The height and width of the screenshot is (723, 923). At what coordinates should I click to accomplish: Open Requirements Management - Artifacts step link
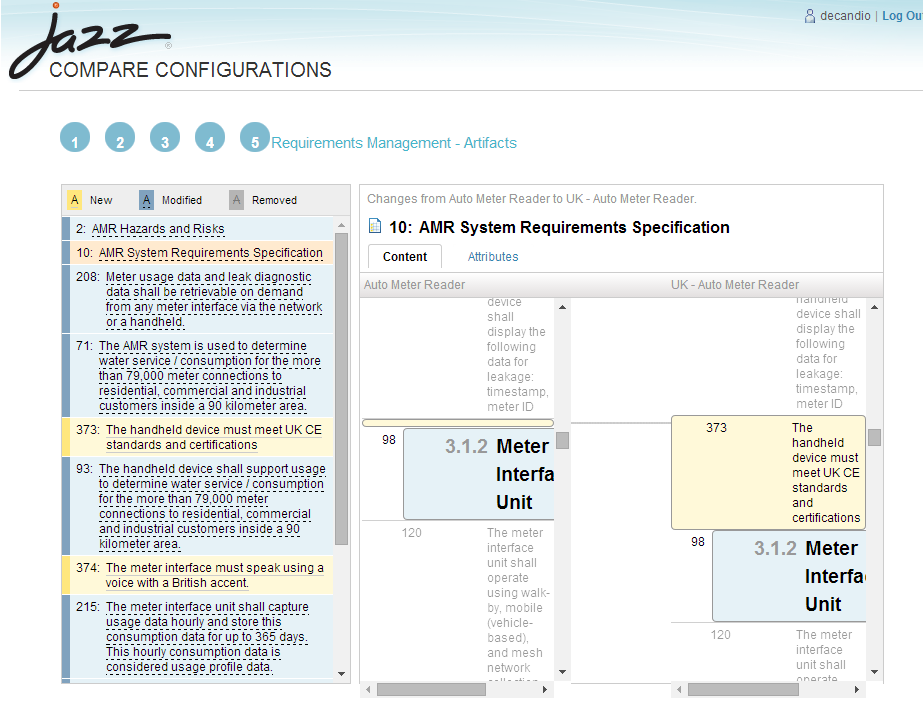tap(394, 143)
